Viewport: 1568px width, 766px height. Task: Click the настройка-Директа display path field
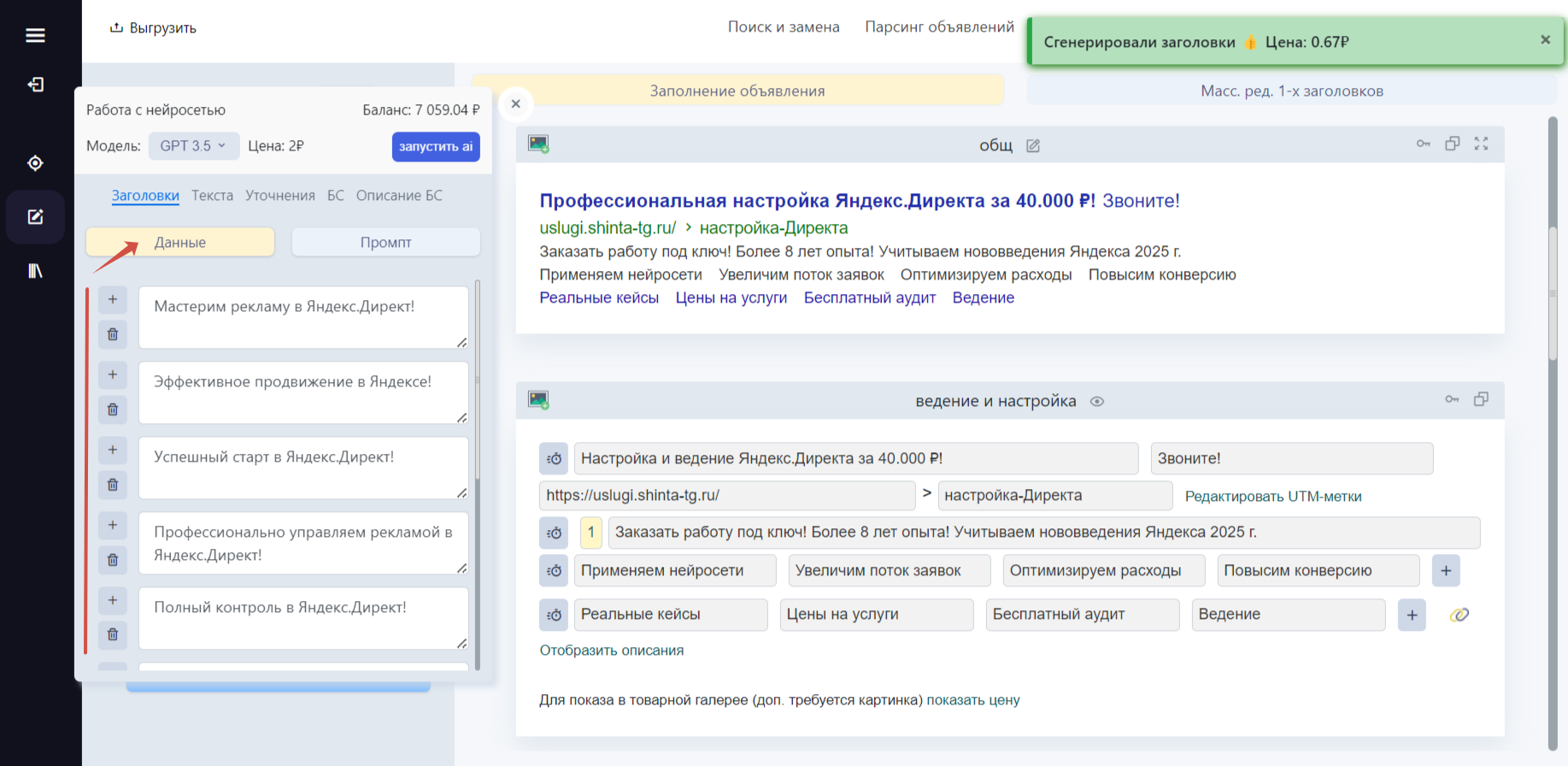[x=1054, y=496]
